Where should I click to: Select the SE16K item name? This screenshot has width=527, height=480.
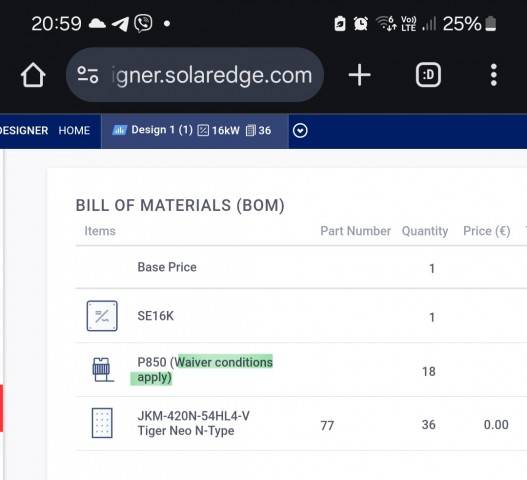point(156,316)
